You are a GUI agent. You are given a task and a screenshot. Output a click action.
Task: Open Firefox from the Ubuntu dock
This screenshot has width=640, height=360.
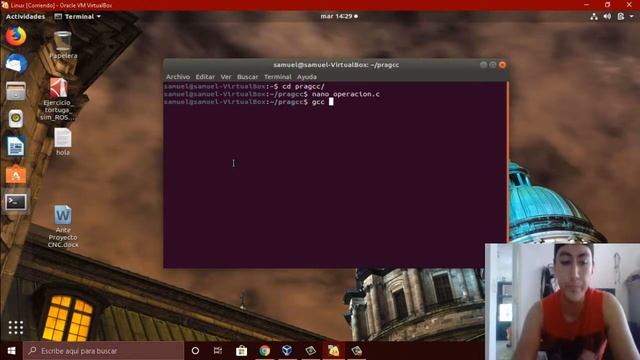(x=16, y=36)
